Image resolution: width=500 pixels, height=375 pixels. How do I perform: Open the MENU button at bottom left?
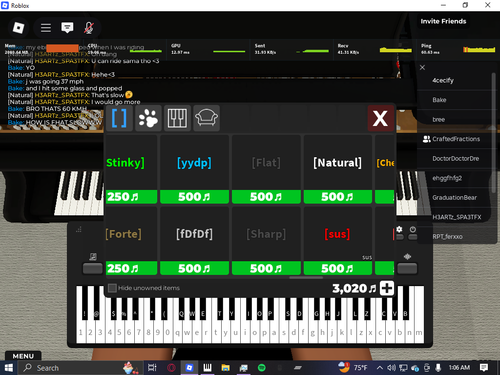[23, 356]
